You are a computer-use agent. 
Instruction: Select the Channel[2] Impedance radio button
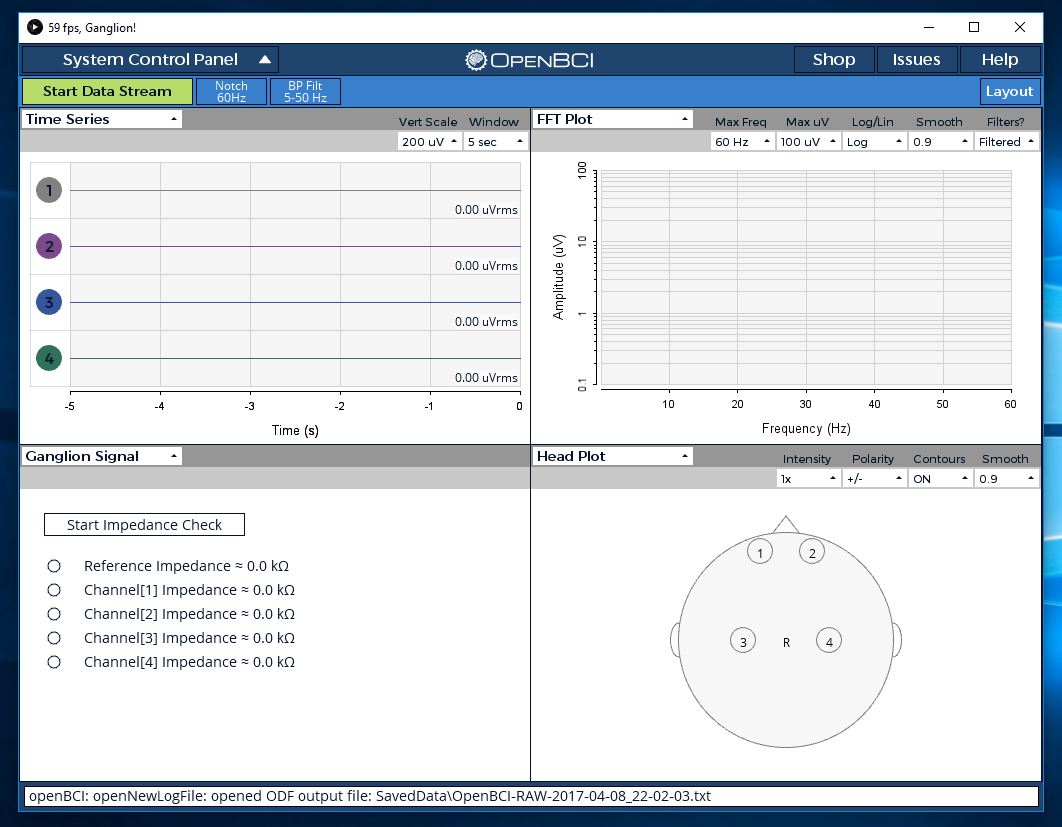tap(55, 613)
